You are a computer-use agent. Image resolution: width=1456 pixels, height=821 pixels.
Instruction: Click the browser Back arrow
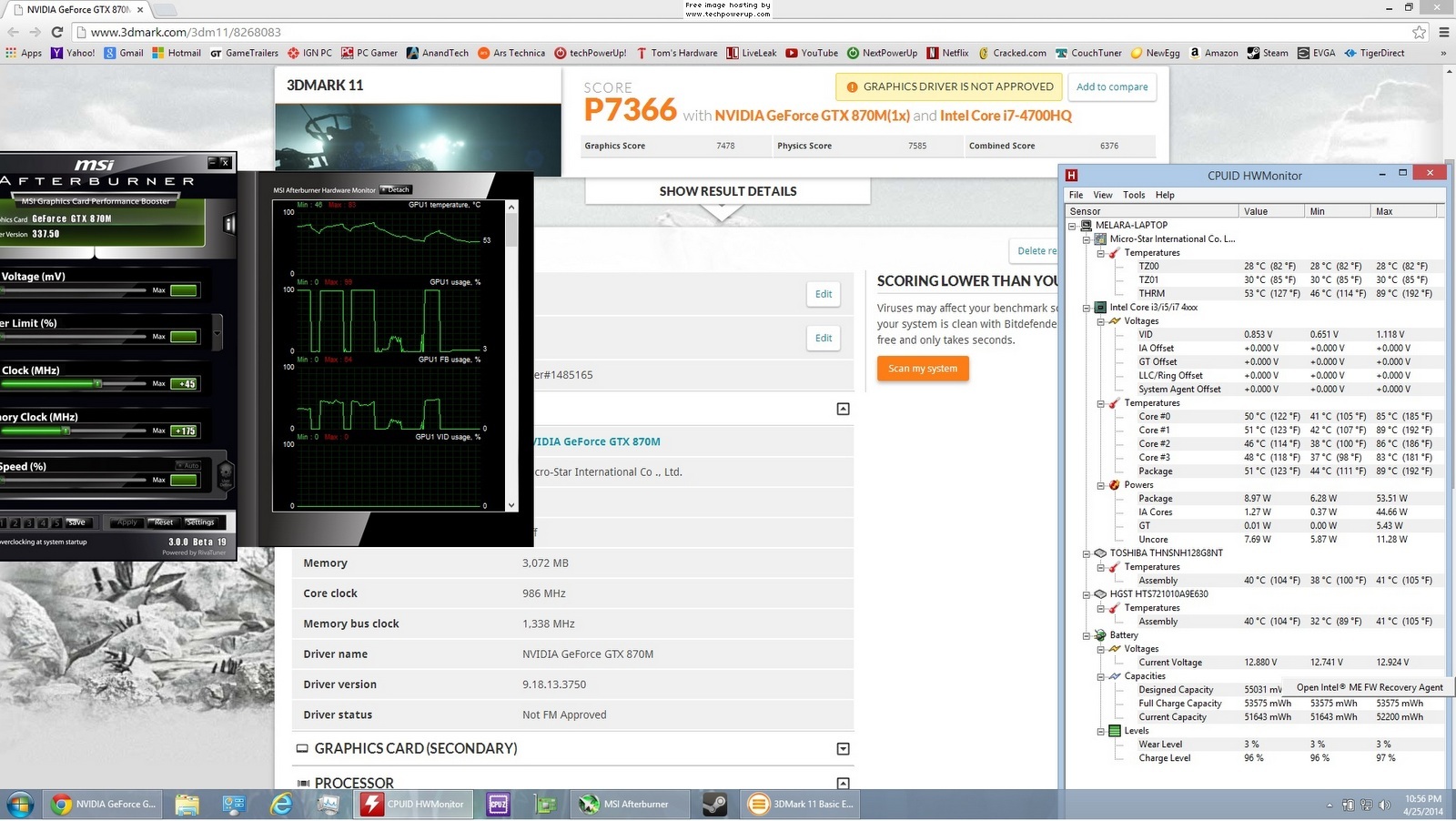[13, 32]
